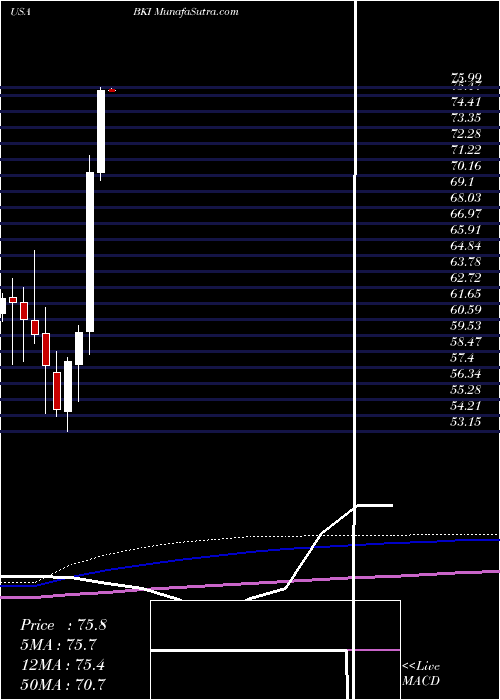Click the Live MACD label
The image size is (500, 700).
pos(421,673)
